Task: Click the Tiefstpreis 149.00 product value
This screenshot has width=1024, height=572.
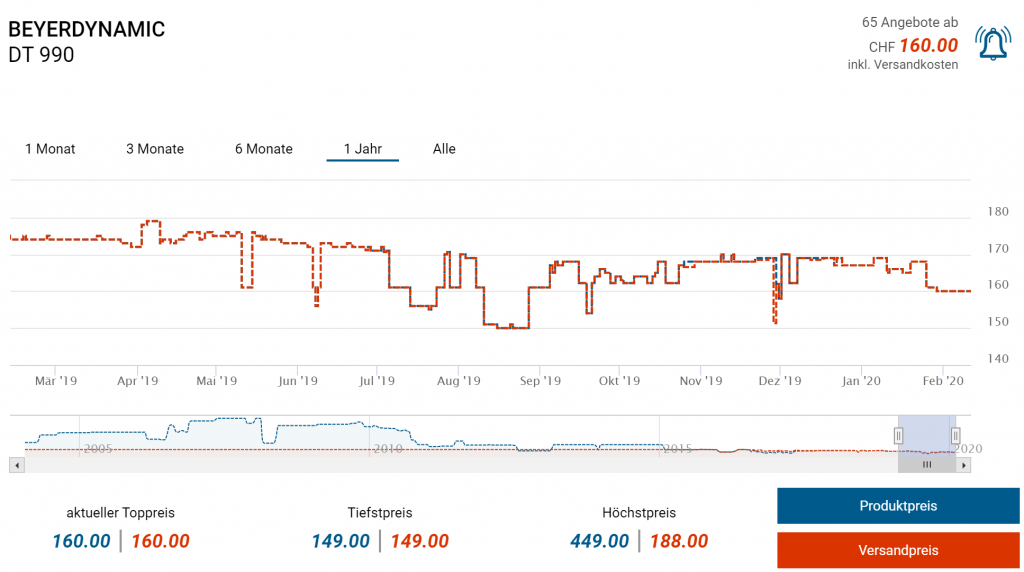Action: [x=341, y=541]
